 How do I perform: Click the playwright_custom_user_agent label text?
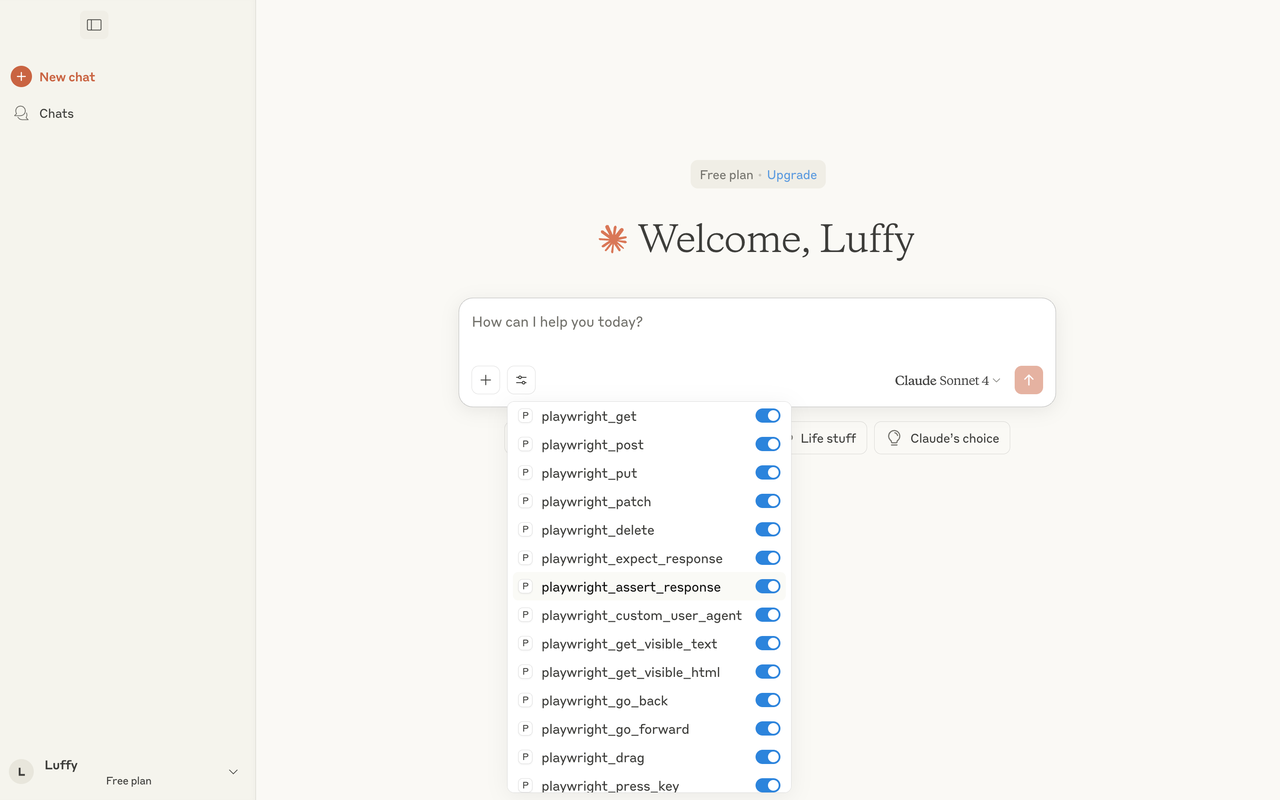click(641, 616)
